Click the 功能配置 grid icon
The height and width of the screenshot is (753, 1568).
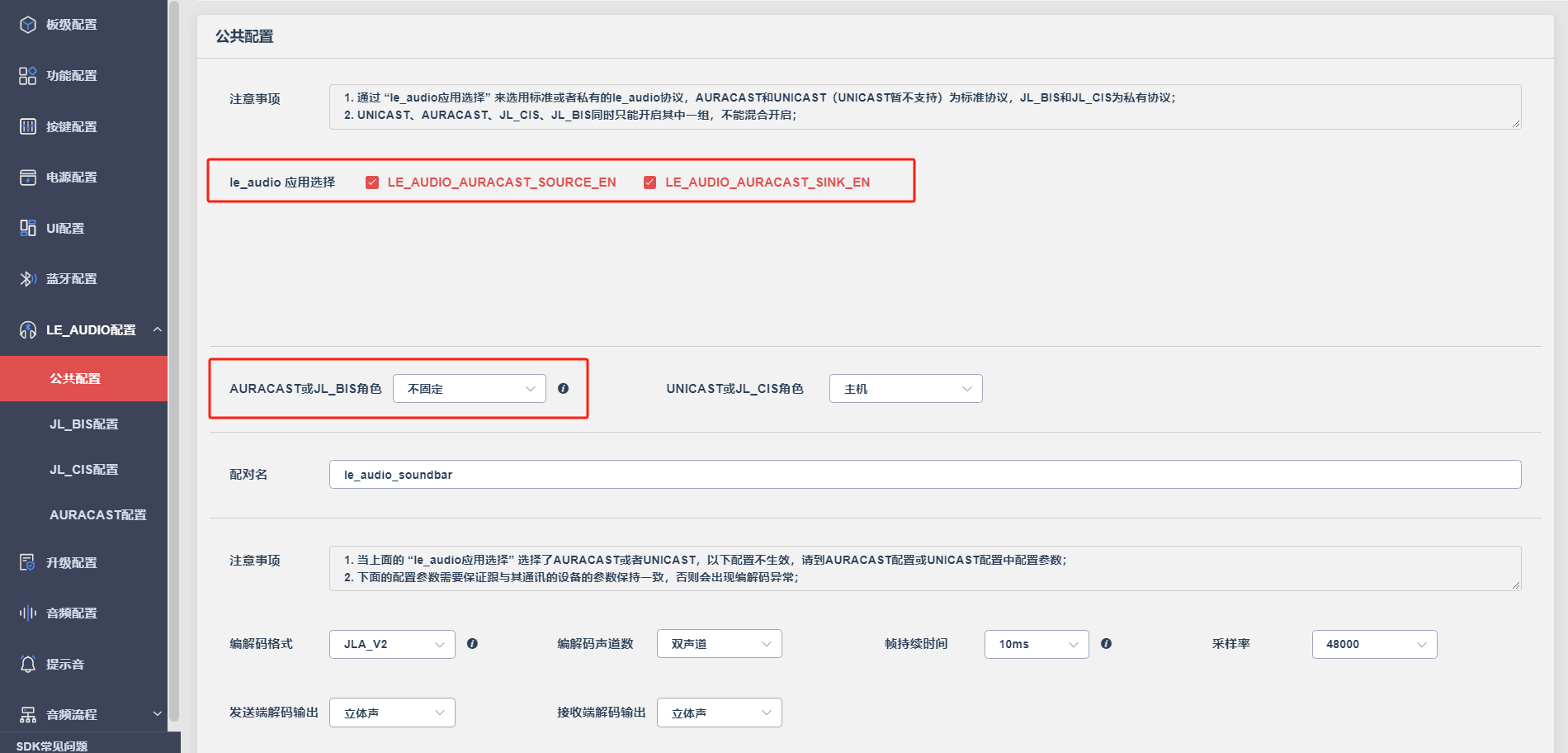[28, 76]
